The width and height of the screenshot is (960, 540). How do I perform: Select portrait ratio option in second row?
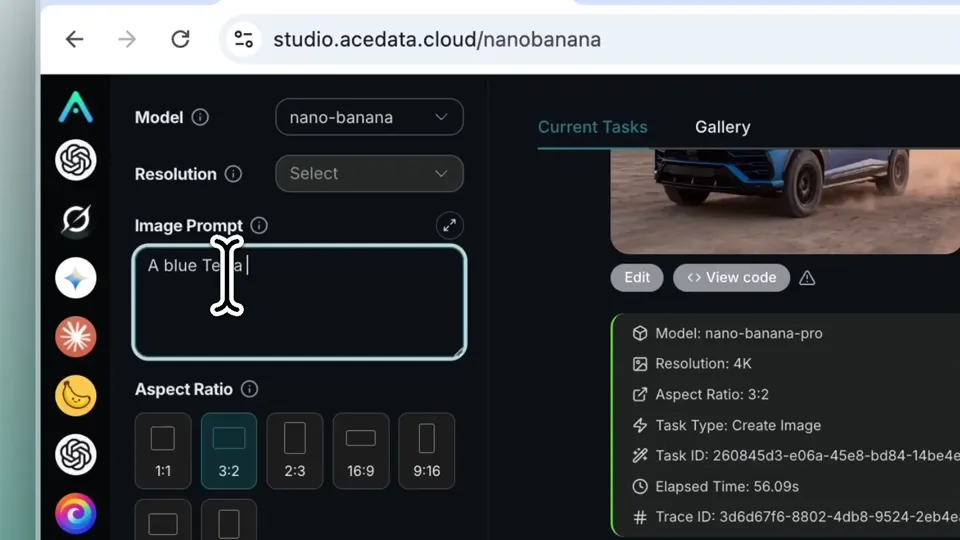tap(229, 520)
